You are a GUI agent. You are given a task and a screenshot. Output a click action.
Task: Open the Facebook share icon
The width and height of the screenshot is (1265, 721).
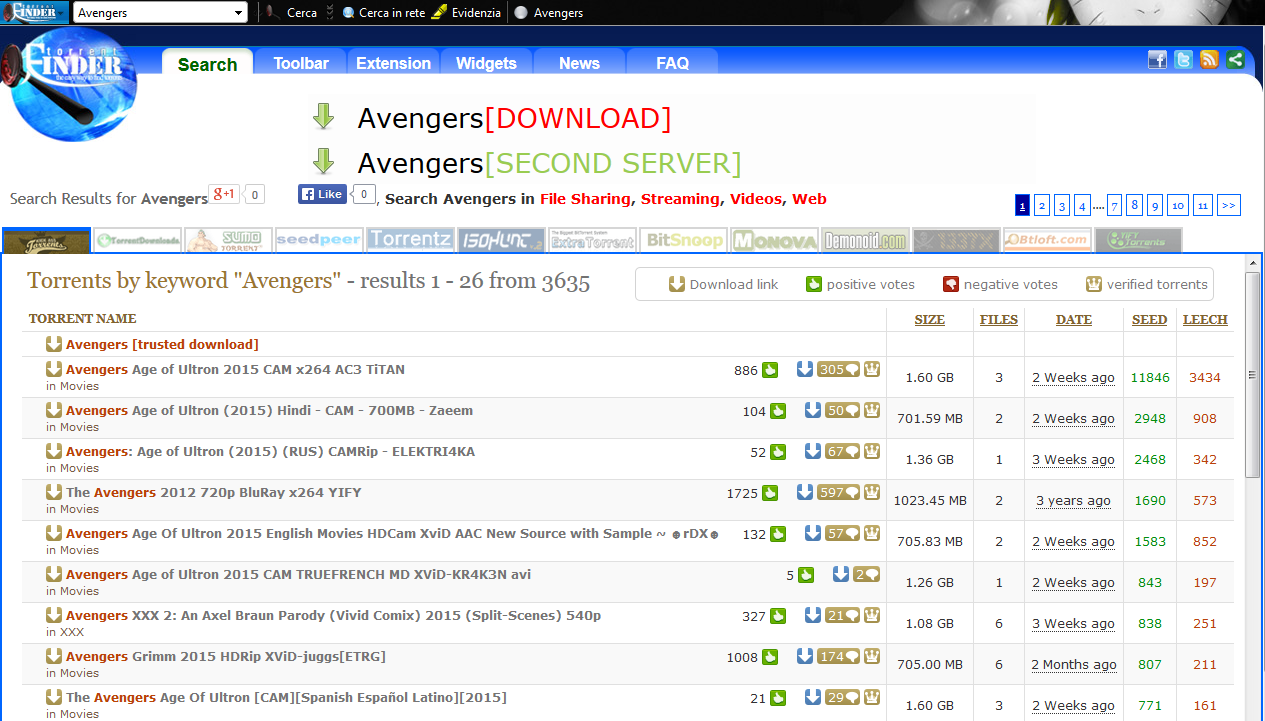tap(1157, 60)
